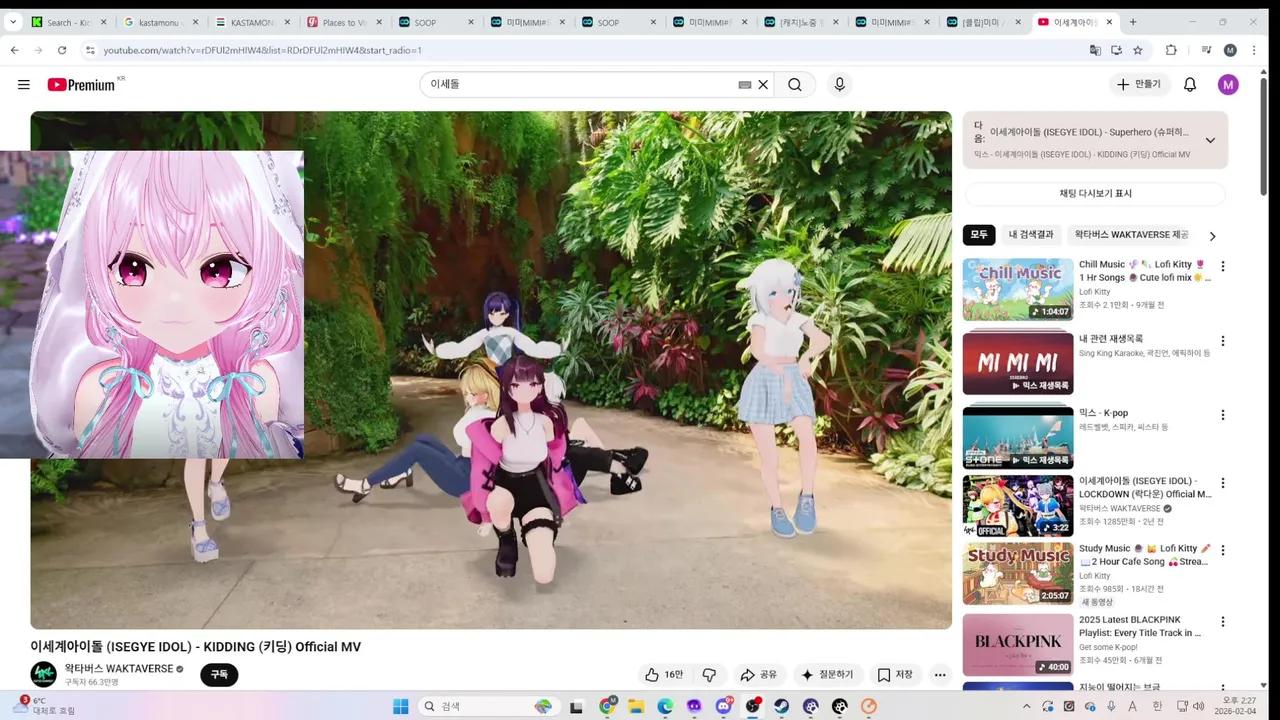1280x720 pixels.
Task: Open options for 2025 Latest BLACKPINK playlist
Action: [x=1222, y=622]
